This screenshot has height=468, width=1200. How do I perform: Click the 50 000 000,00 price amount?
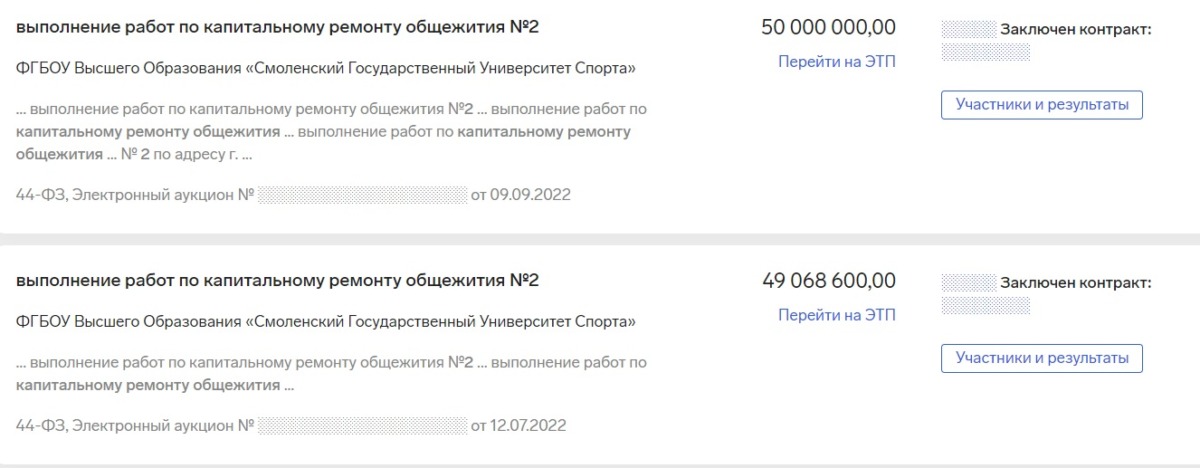828,27
